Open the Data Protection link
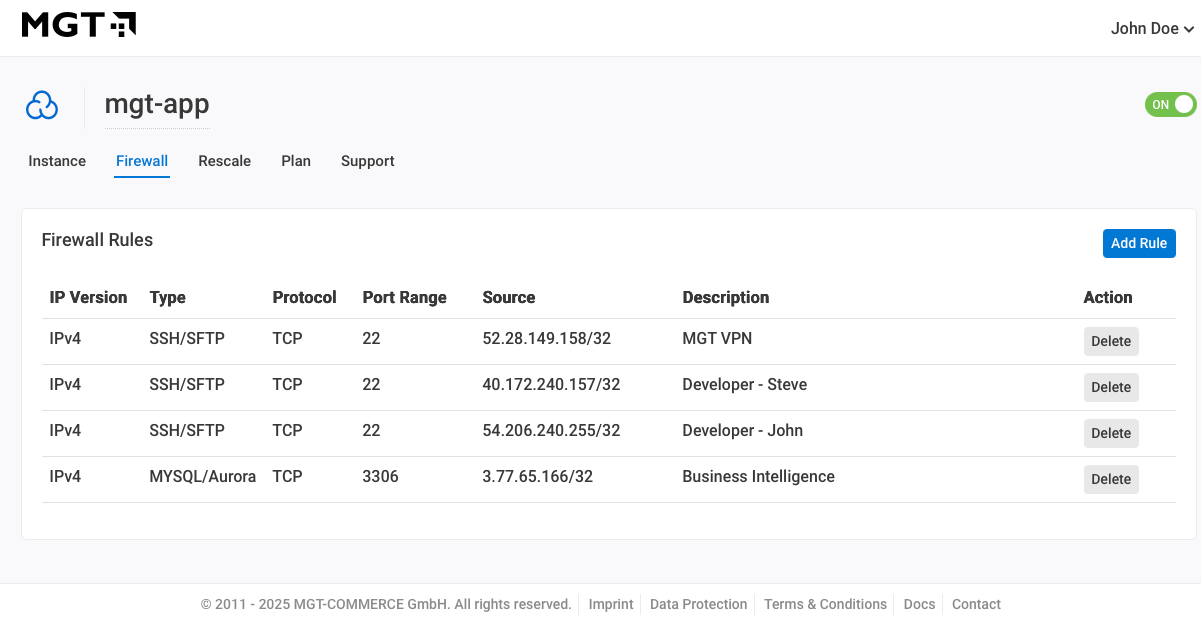This screenshot has height=627, width=1201. coord(699,604)
